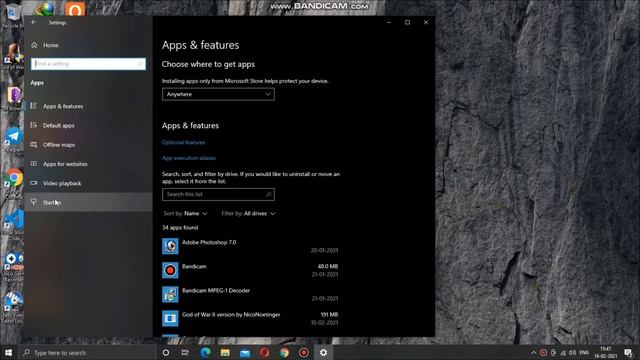This screenshot has height=360, width=640.
Task: Open Cortana circle on the taskbar
Action: [166, 353]
